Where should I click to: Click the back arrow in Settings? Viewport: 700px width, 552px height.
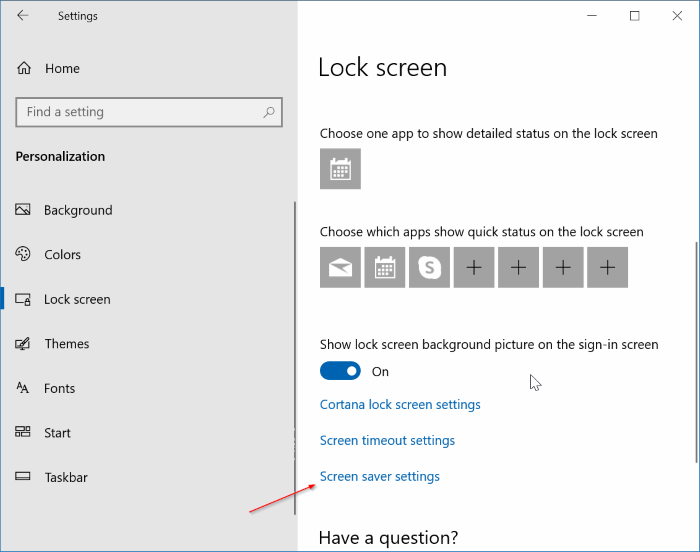tap(23, 16)
